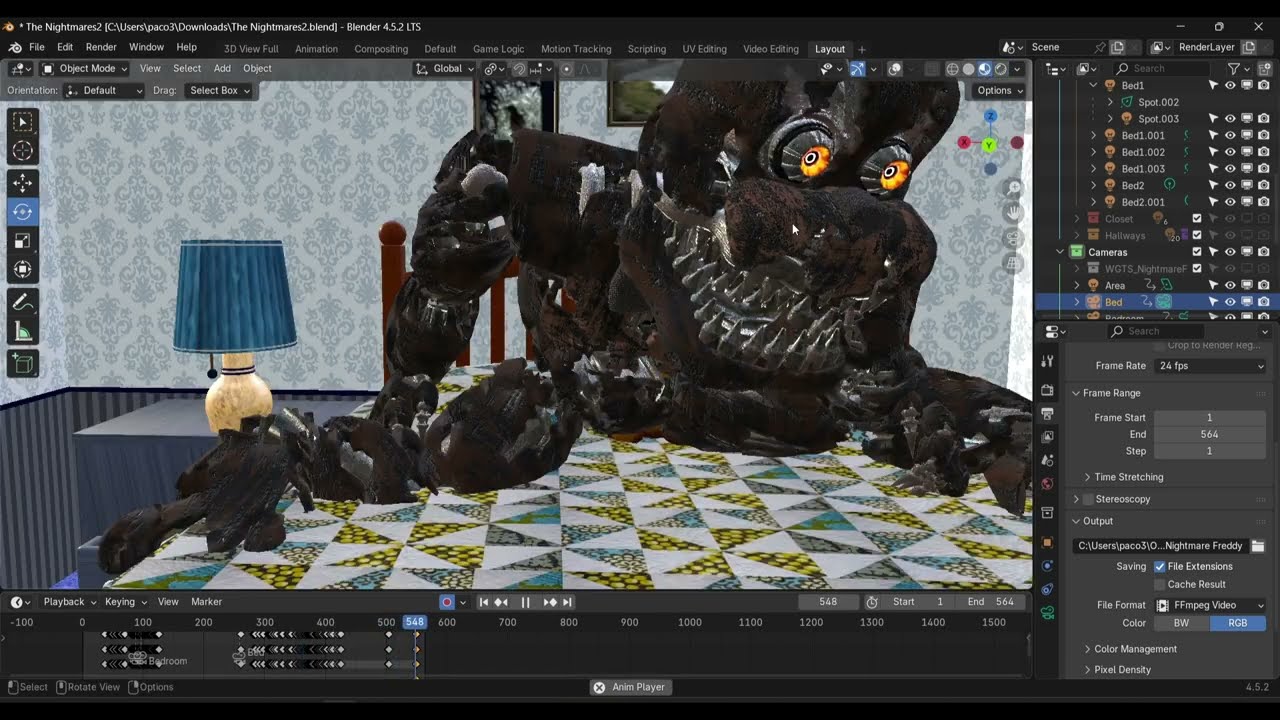This screenshot has width=1280, height=720.
Task: Switch to Animation workspace tab
Action: [316, 49]
